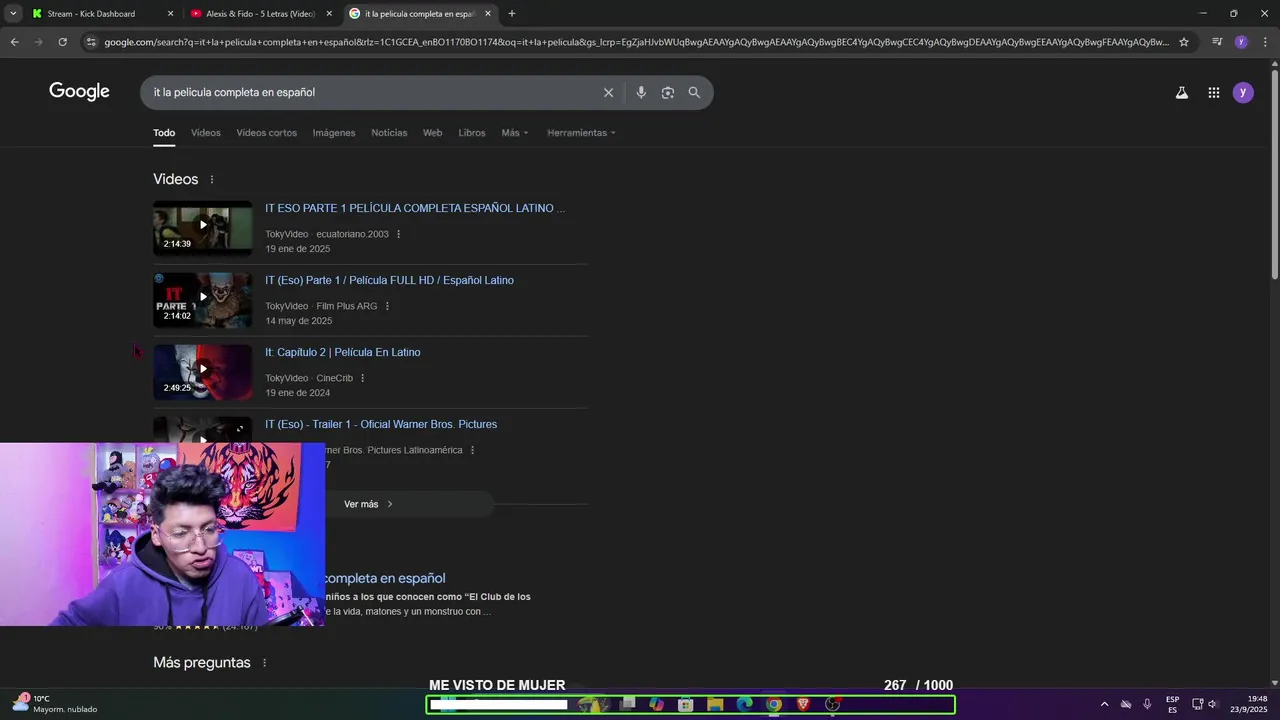
Task: Switch to the Imágenes tab
Action: point(334,133)
